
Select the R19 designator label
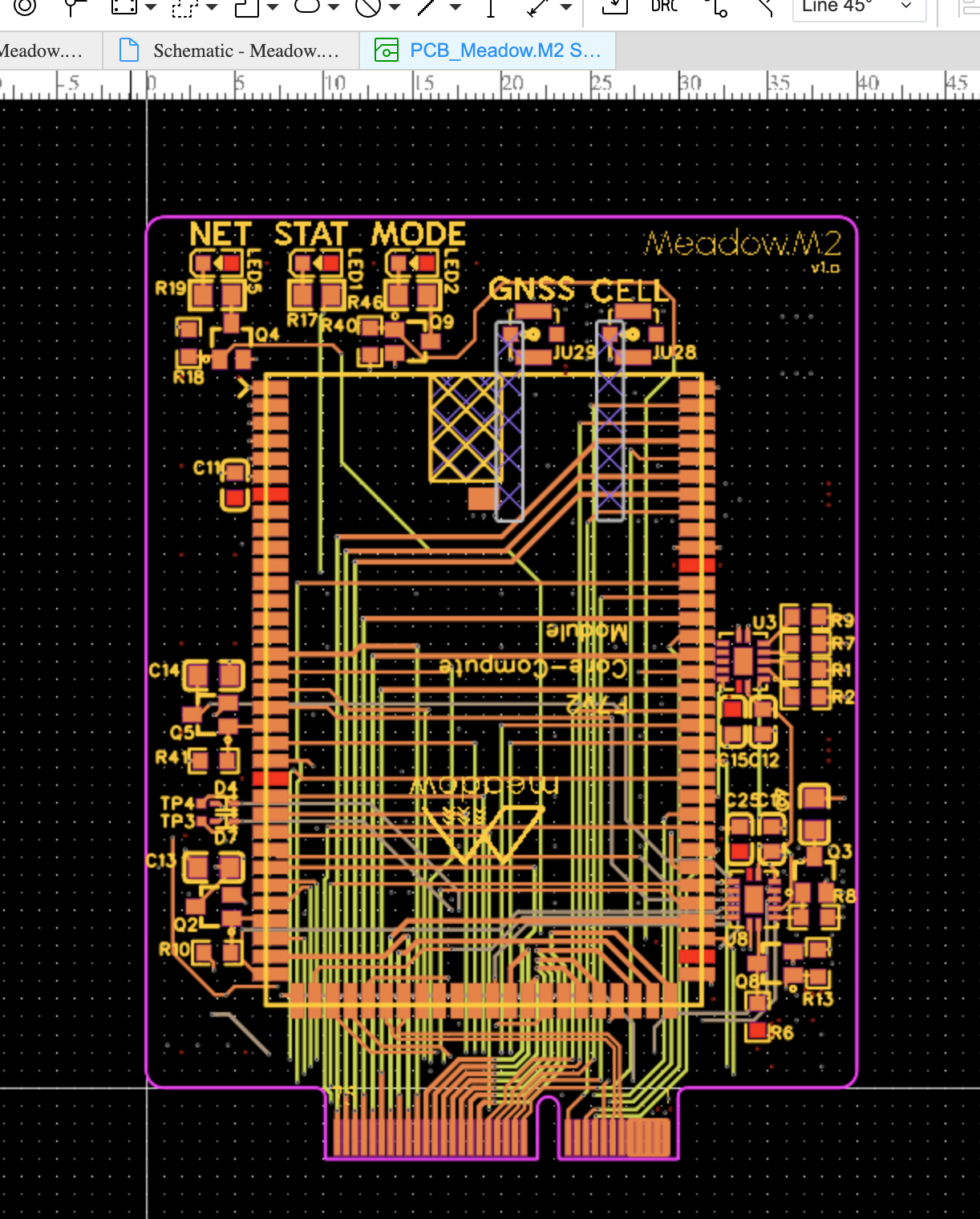pos(171,288)
